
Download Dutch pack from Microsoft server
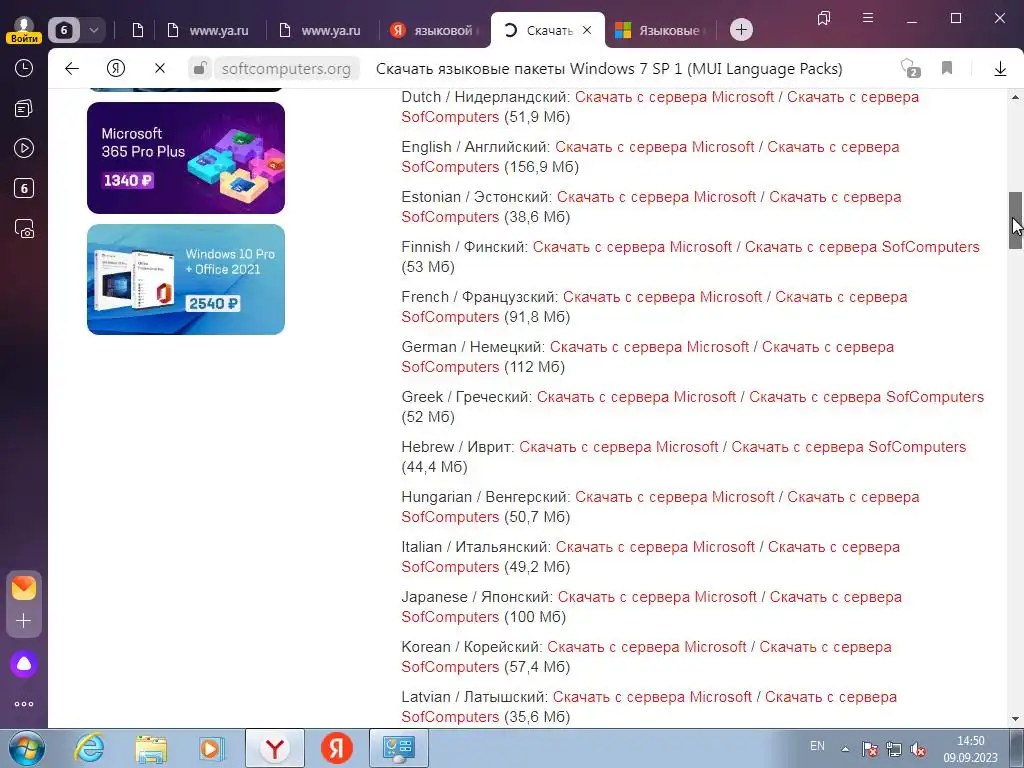click(675, 97)
